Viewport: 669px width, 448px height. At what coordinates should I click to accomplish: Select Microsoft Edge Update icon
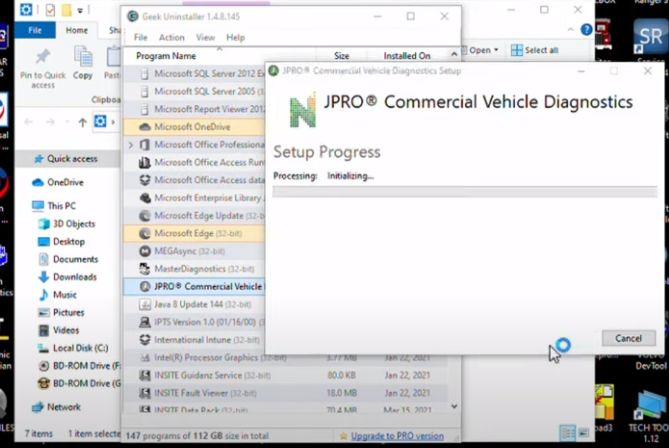(x=145, y=216)
